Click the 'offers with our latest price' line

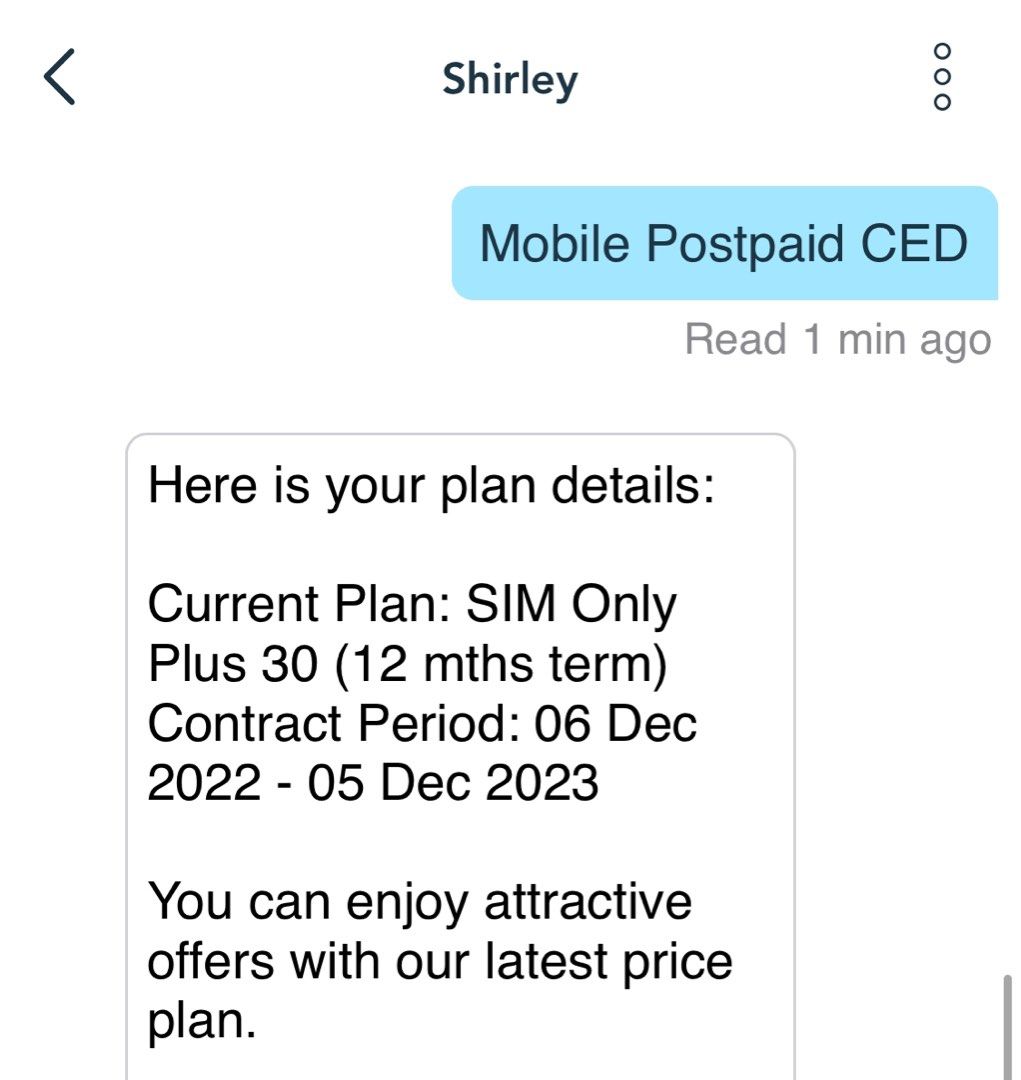[x=440, y=962]
